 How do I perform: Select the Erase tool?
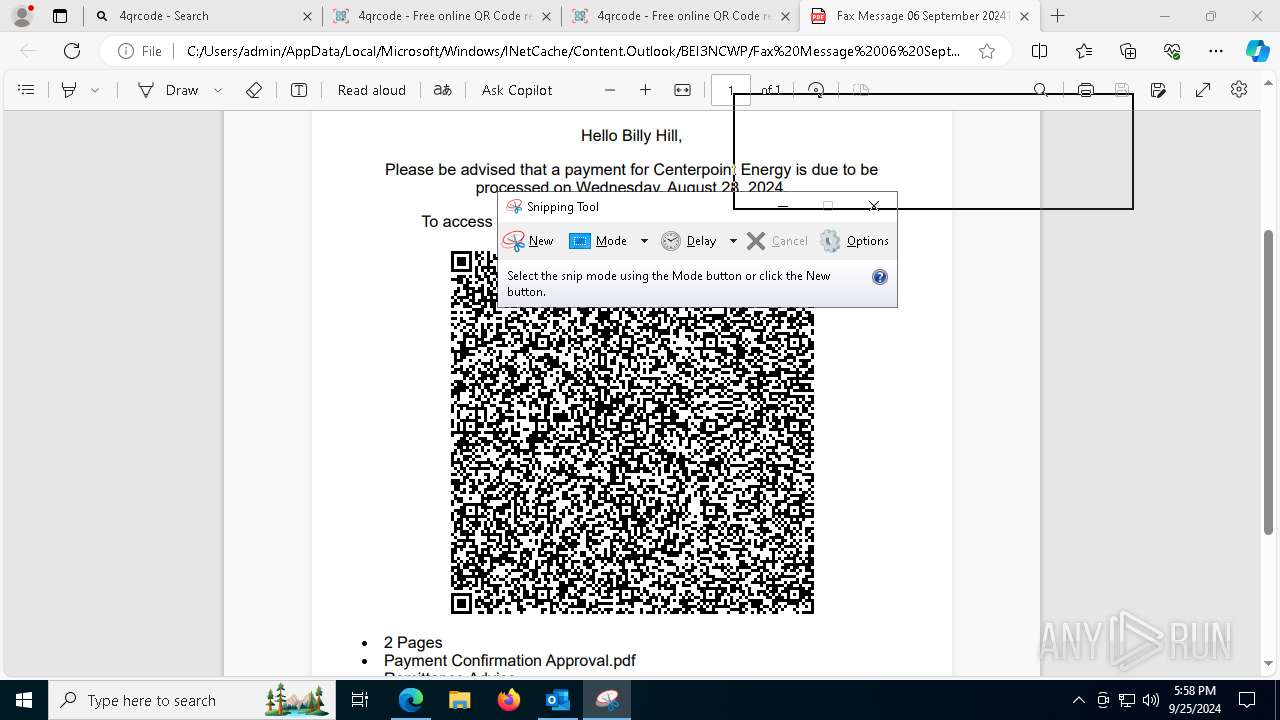tap(254, 90)
